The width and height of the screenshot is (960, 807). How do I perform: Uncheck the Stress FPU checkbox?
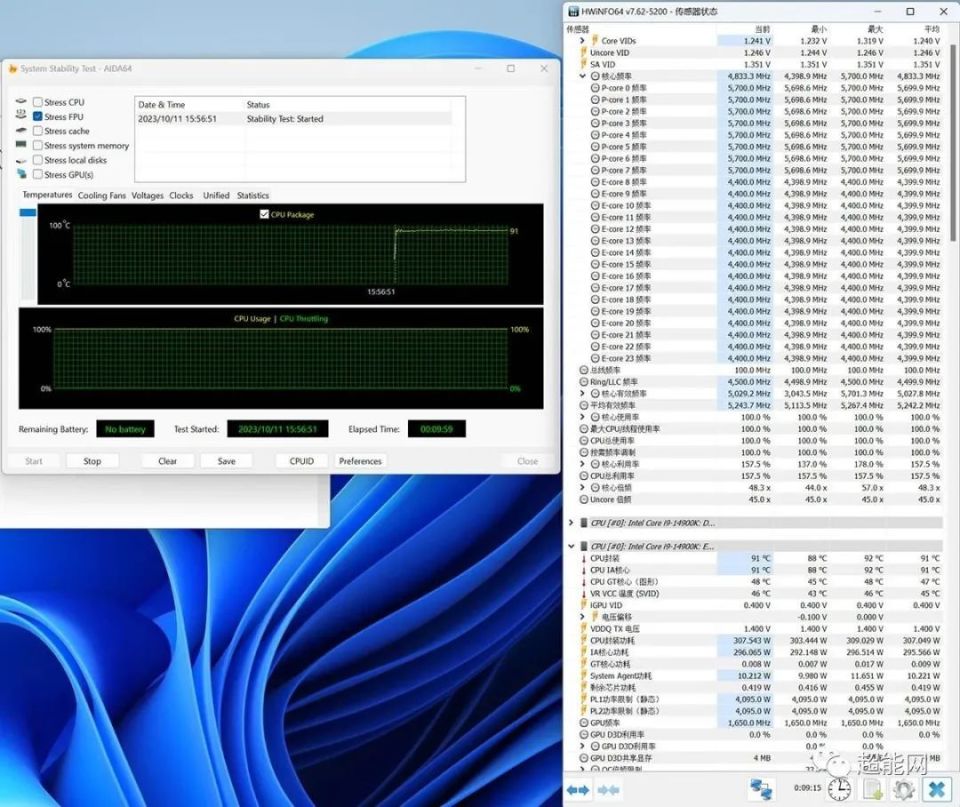38,117
